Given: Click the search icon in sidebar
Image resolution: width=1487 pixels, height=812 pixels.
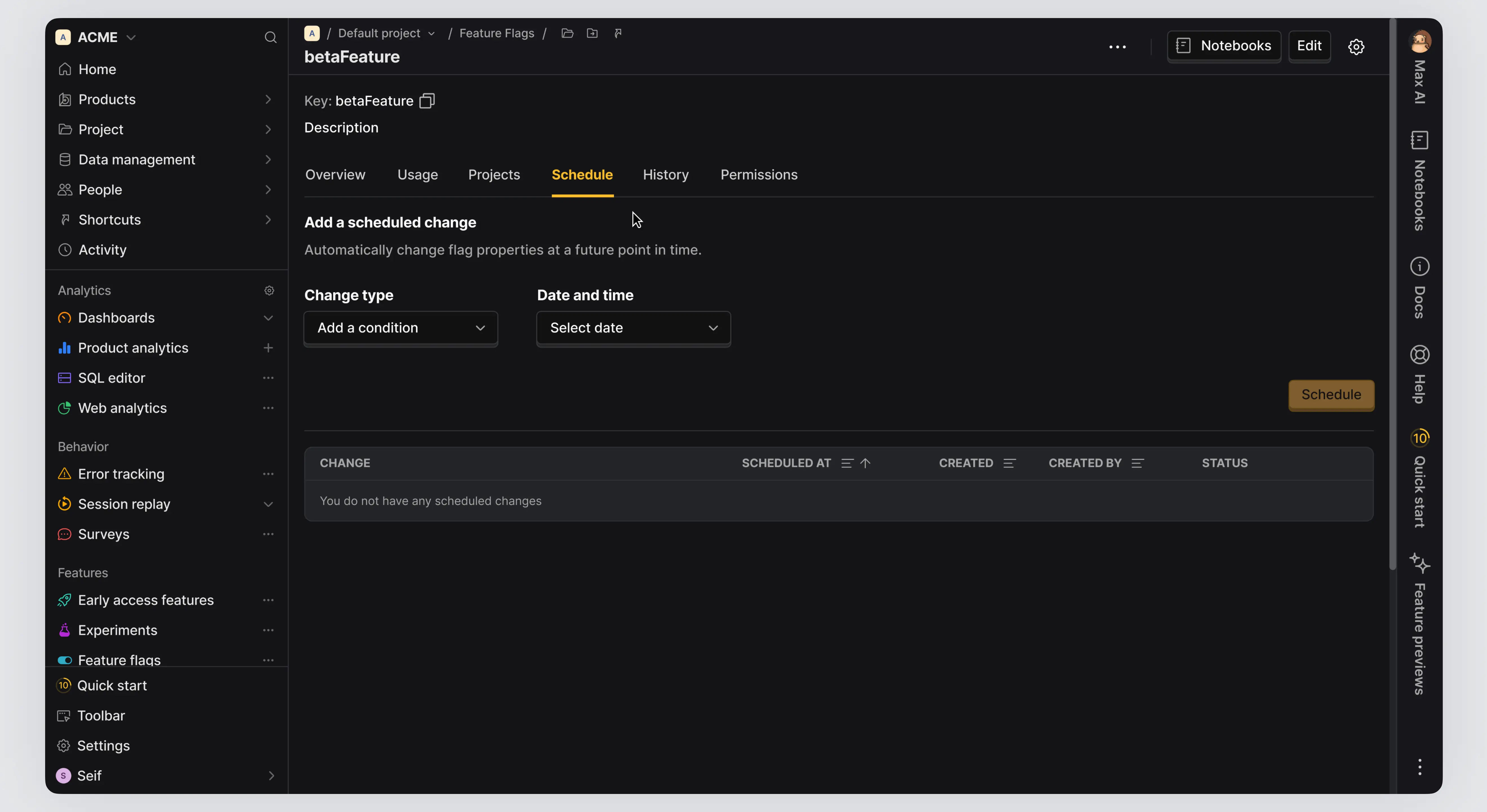Looking at the screenshot, I should click(x=270, y=38).
